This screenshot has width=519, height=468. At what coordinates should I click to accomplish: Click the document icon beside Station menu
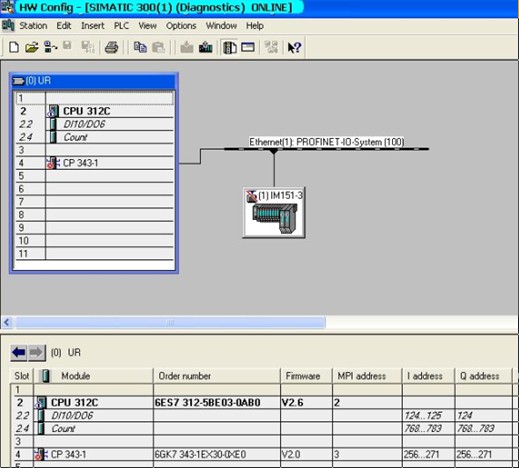click(x=8, y=26)
